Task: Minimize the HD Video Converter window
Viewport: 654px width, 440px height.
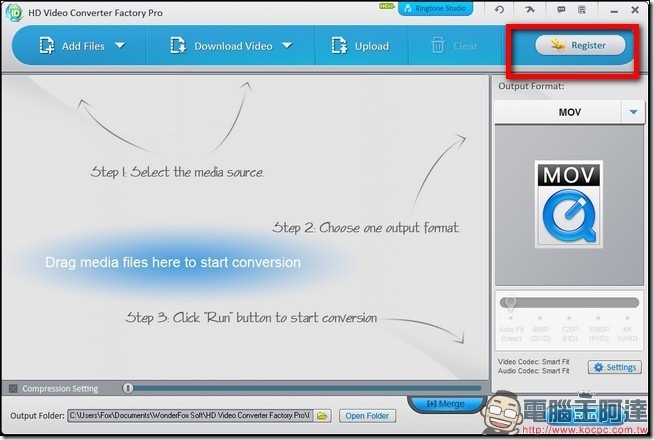Action: 614,11
